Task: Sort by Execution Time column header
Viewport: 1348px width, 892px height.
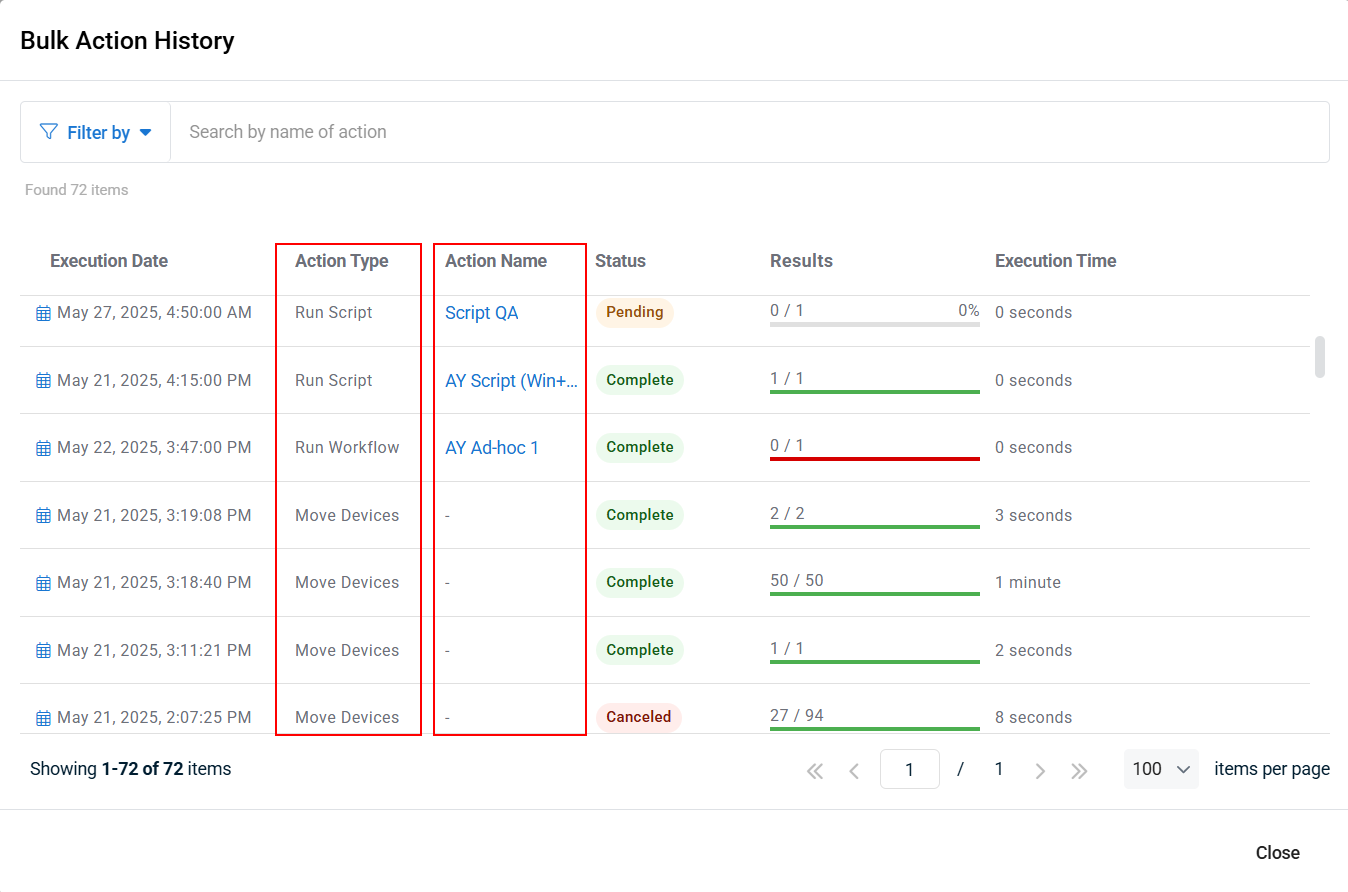Action: 1055,261
